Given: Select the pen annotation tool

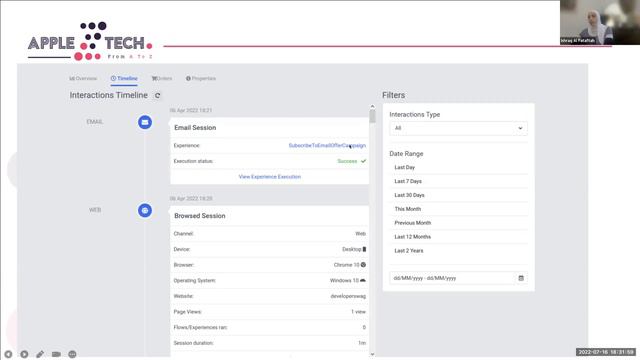Looking at the screenshot, I should click(40, 354).
